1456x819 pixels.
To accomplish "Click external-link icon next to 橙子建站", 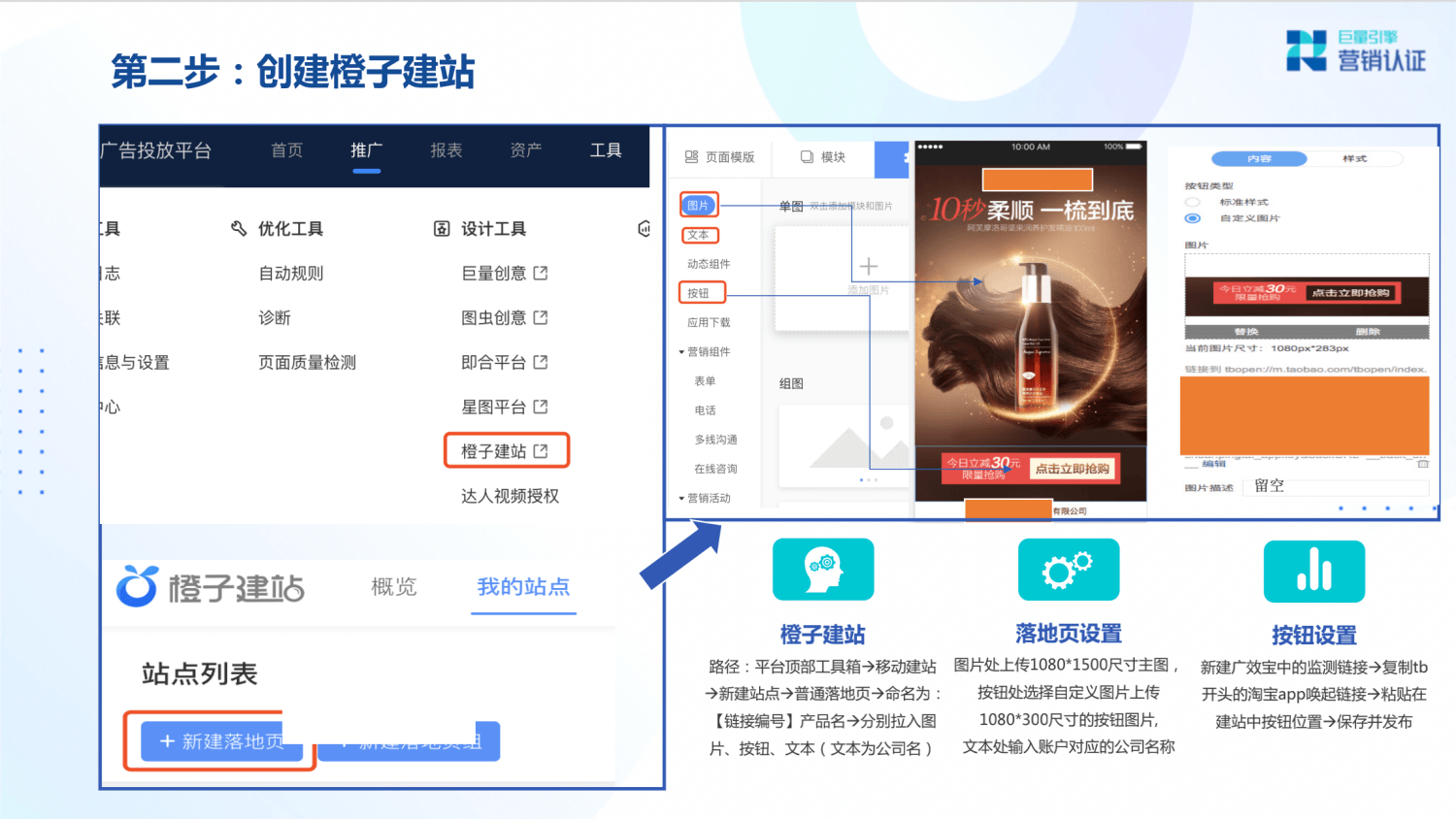I will click(x=541, y=451).
